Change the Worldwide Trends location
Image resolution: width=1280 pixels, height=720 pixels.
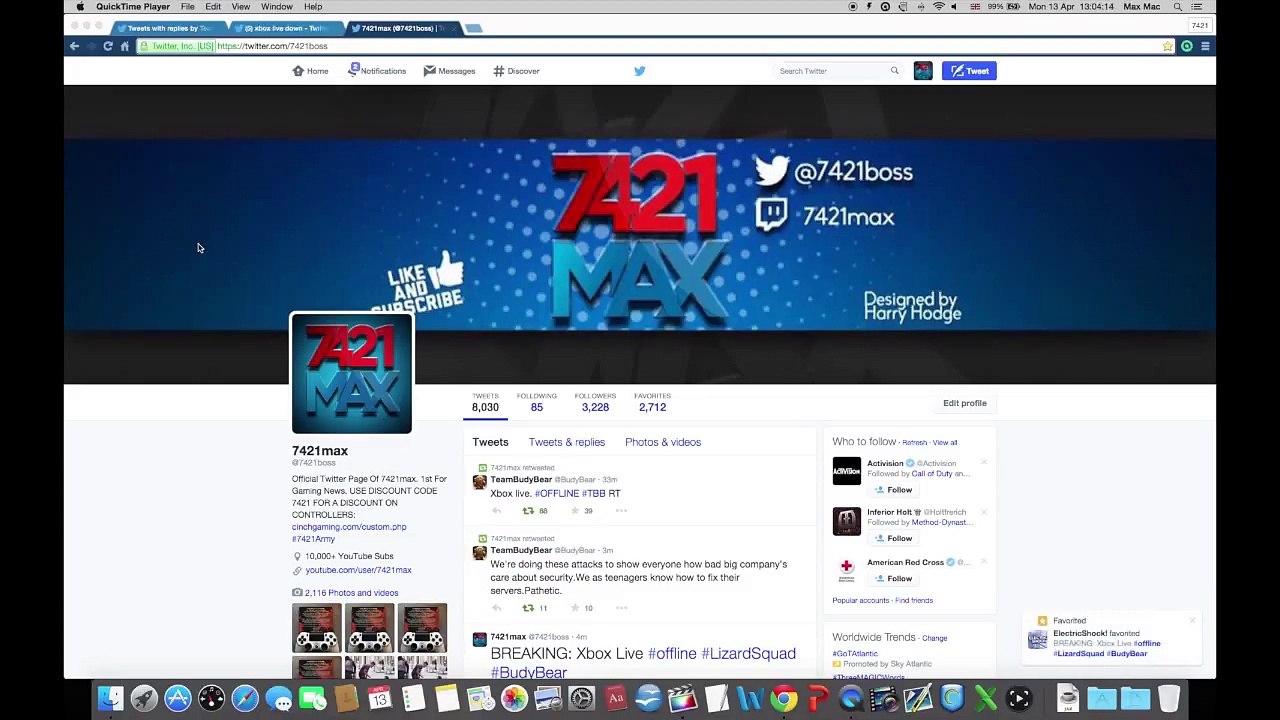(934, 638)
